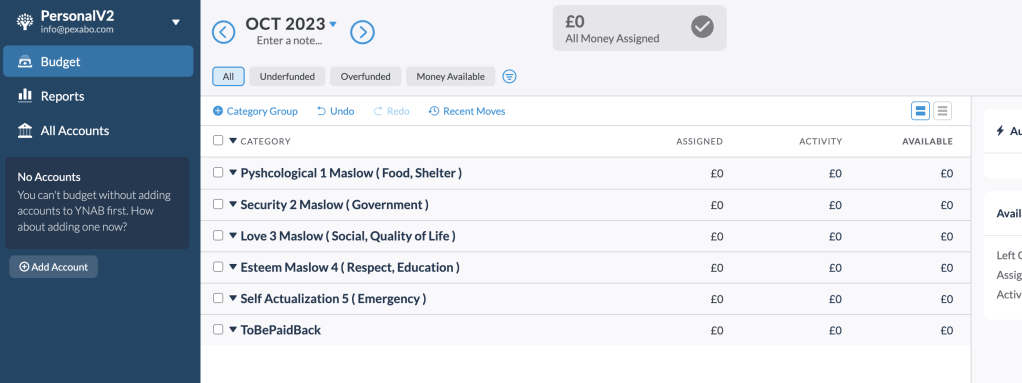Check the ToBePaidBack group checkbox
Image resolution: width=1022 pixels, height=383 pixels.
[218, 329]
